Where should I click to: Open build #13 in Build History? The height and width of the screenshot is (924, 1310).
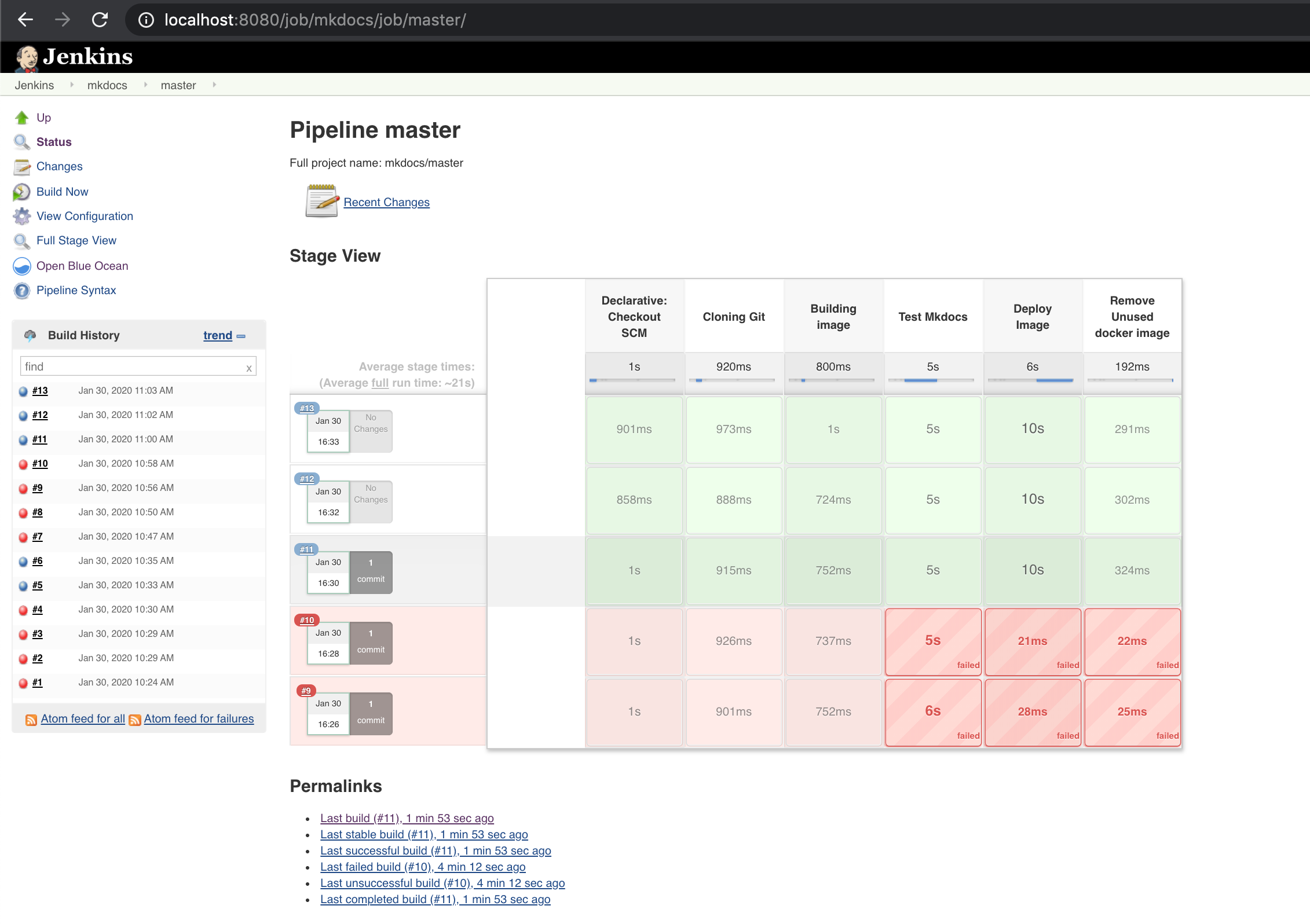click(x=40, y=391)
